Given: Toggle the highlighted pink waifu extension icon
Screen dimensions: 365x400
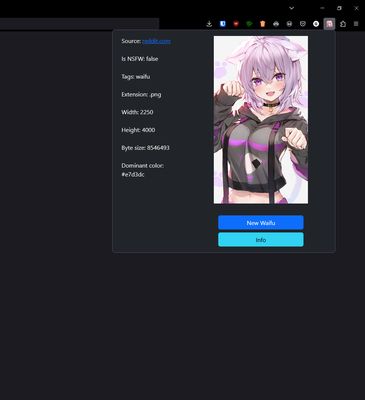Looking at the screenshot, I should [329, 24].
